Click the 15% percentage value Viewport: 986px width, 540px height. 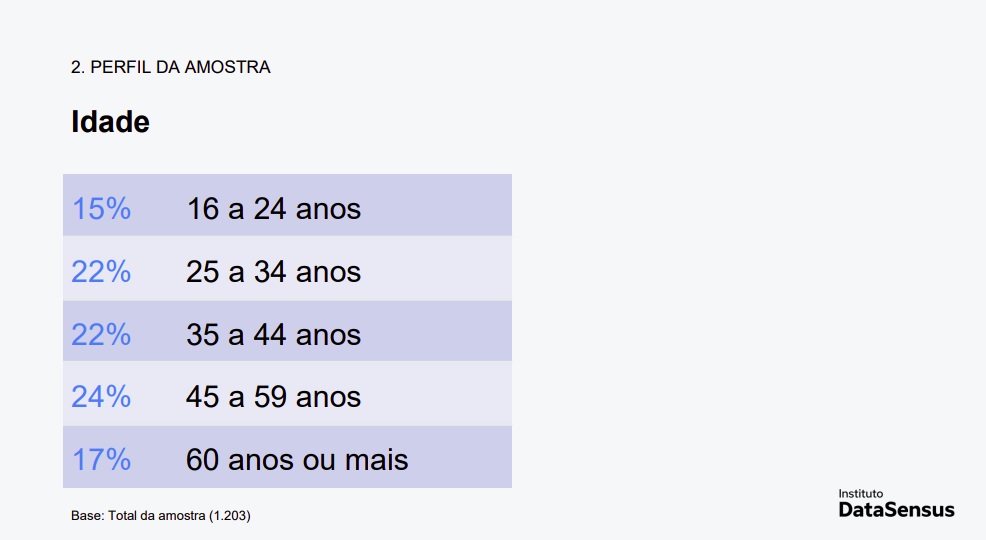[101, 209]
